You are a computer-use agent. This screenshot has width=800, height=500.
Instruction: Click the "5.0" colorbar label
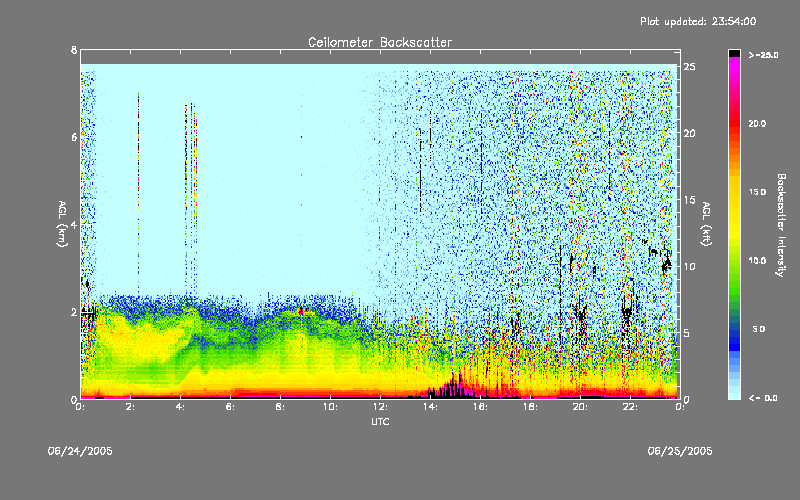pos(759,329)
